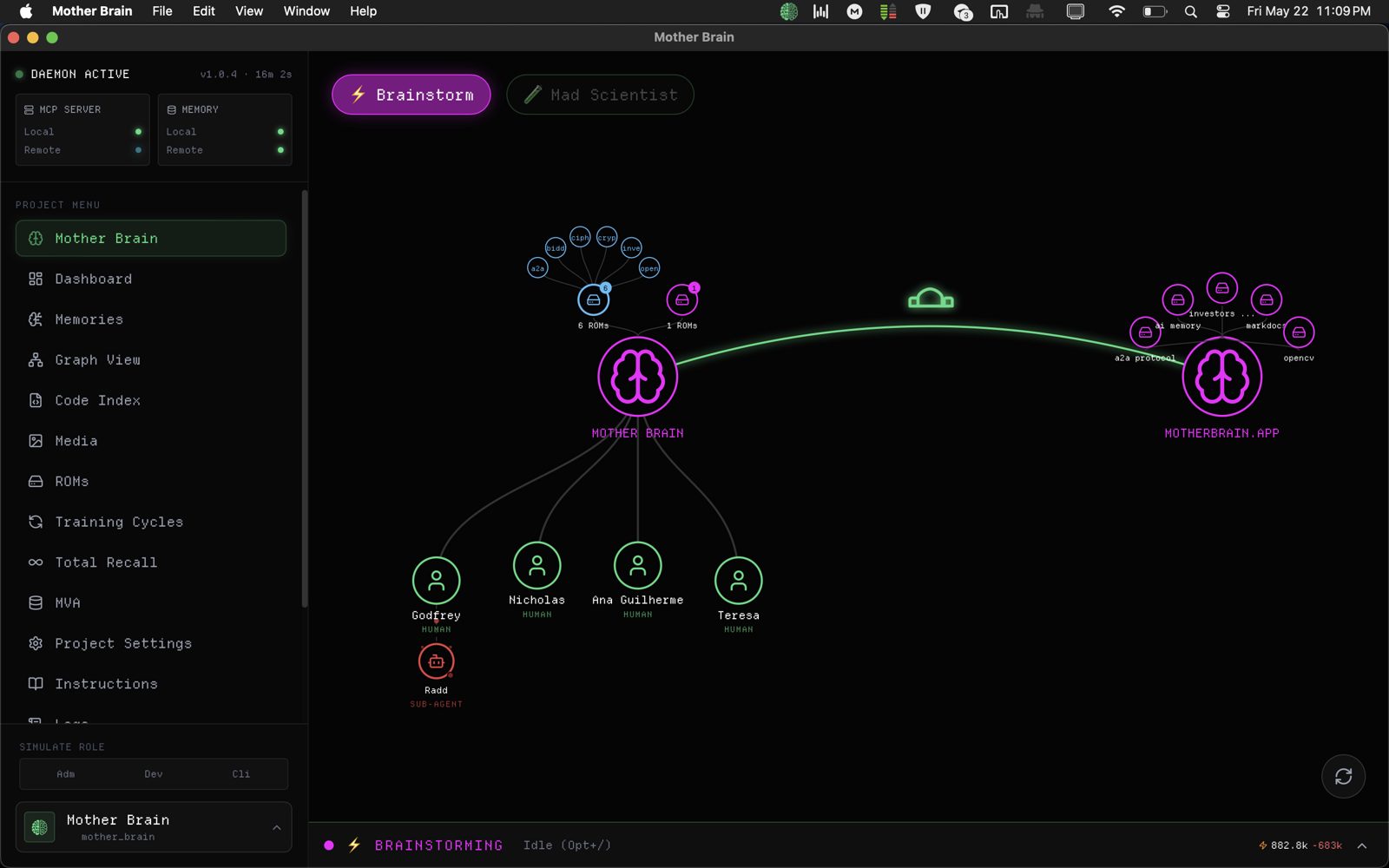Click the 882.8k token counter
This screenshot has height=868, width=1389.
pyautogui.click(x=1283, y=845)
